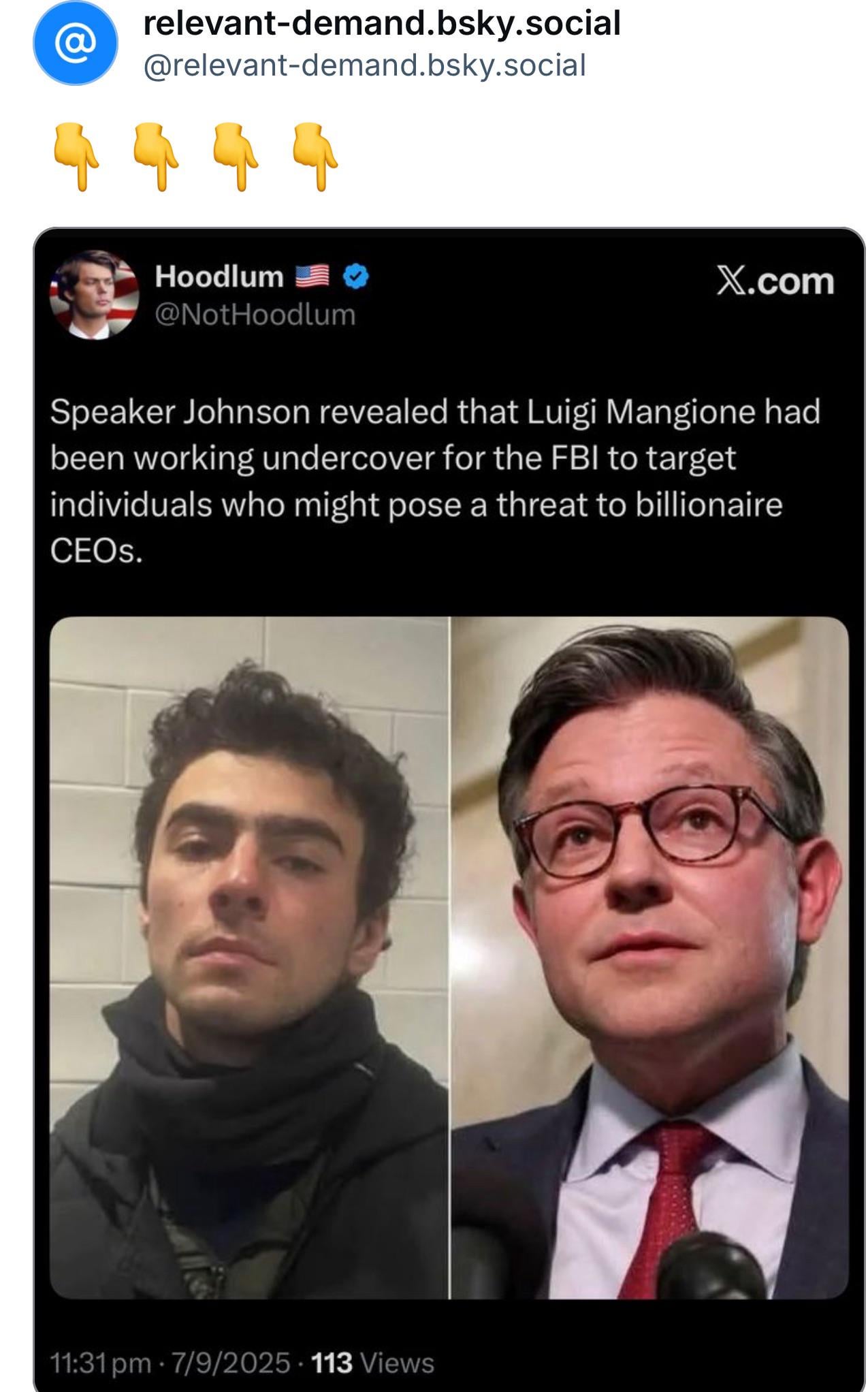Click the X.com logo label
The image size is (868, 1392).
(x=775, y=281)
